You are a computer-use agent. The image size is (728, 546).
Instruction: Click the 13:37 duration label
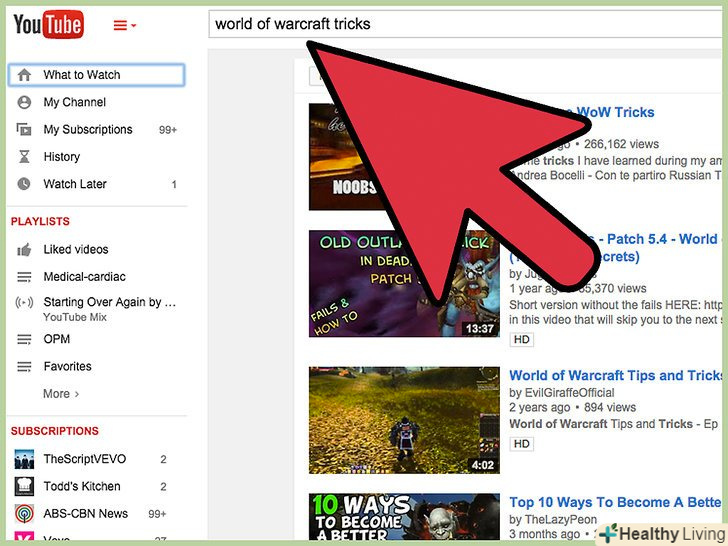pyautogui.click(x=480, y=329)
